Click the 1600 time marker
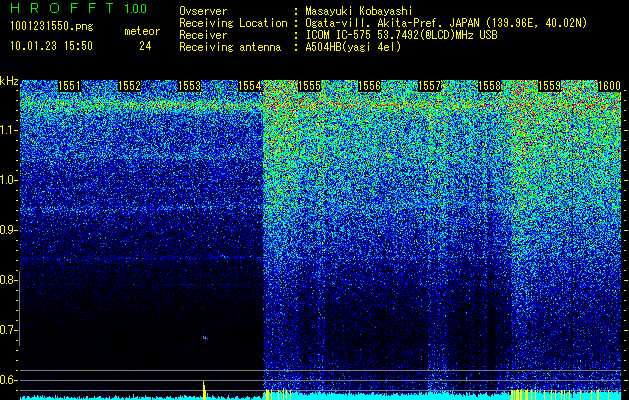The width and height of the screenshot is (629, 400). tap(609, 86)
